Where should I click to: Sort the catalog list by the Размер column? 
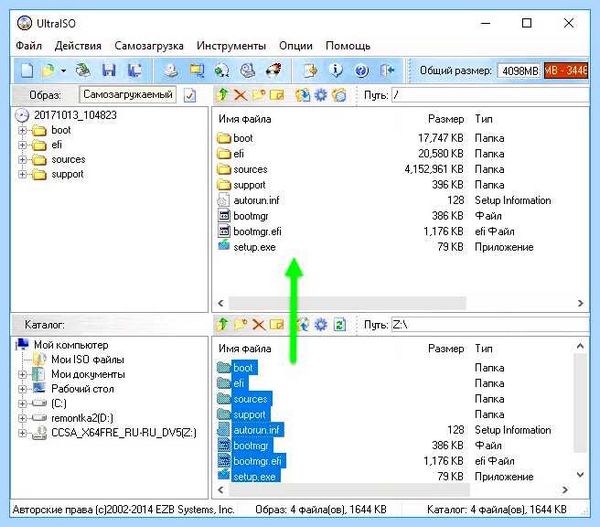pos(446,349)
